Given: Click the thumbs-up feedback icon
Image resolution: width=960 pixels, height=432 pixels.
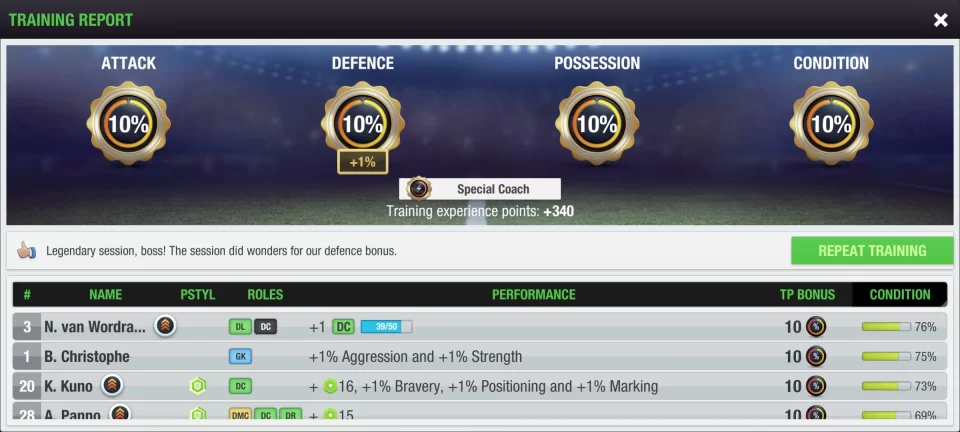Looking at the screenshot, I should click(x=26, y=250).
